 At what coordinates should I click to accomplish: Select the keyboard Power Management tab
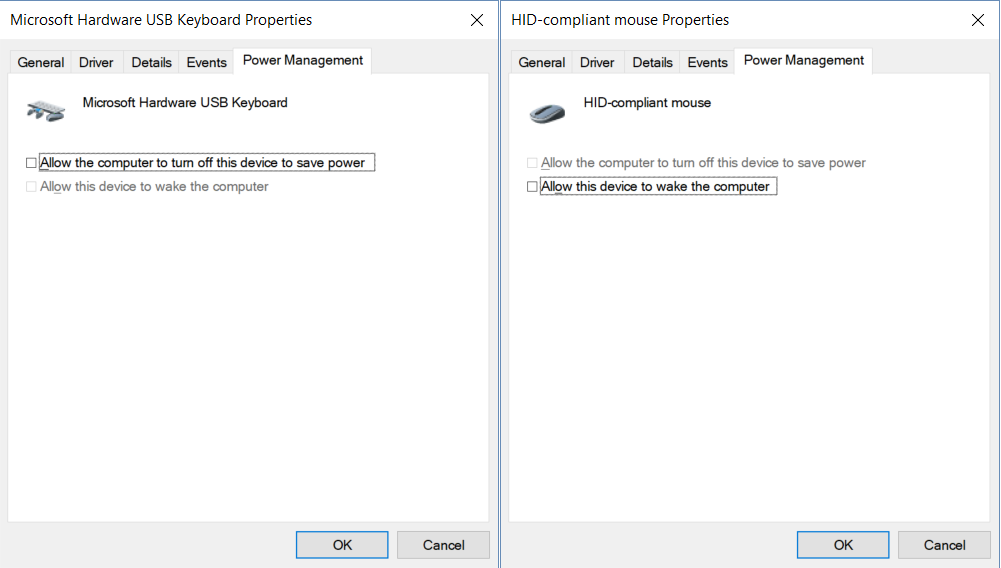coord(303,61)
